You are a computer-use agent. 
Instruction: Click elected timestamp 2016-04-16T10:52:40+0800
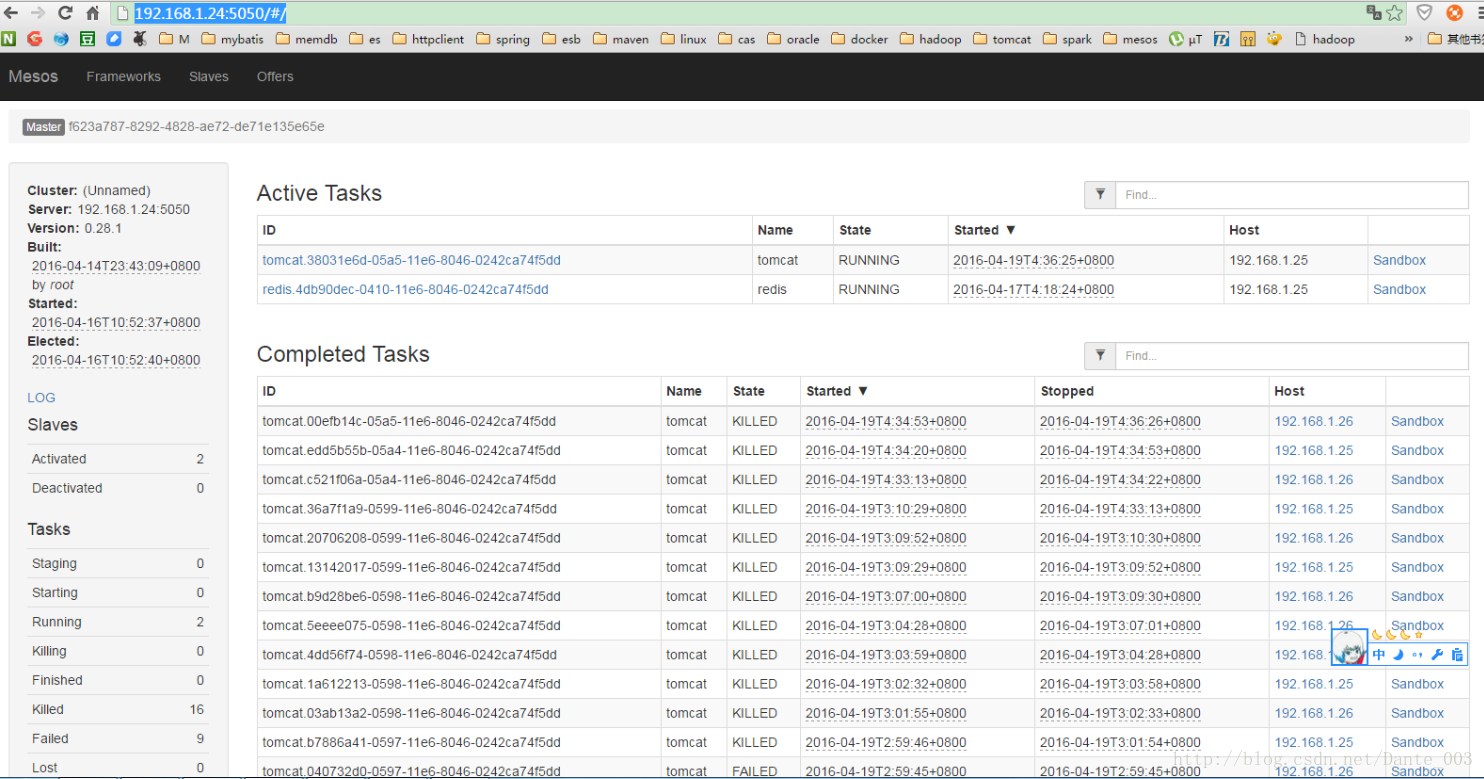pyautogui.click(x=116, y=360)
